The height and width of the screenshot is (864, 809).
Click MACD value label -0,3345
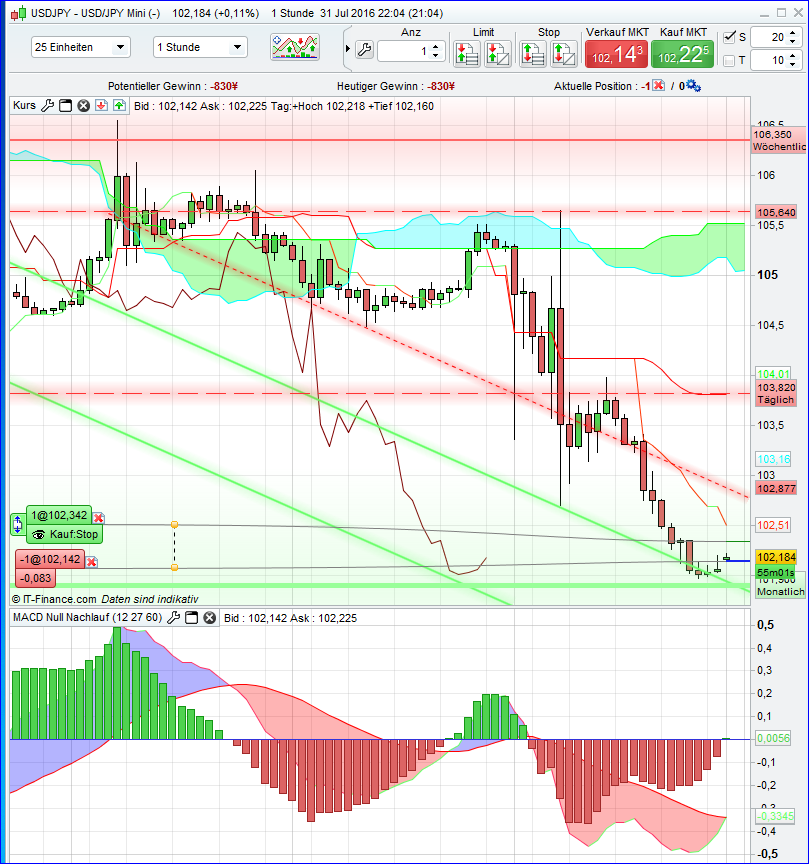775,816
